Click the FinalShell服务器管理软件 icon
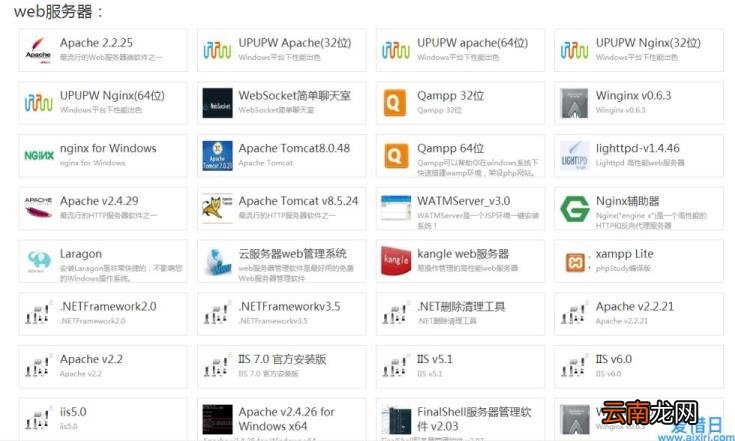 [x=396, y=420]
